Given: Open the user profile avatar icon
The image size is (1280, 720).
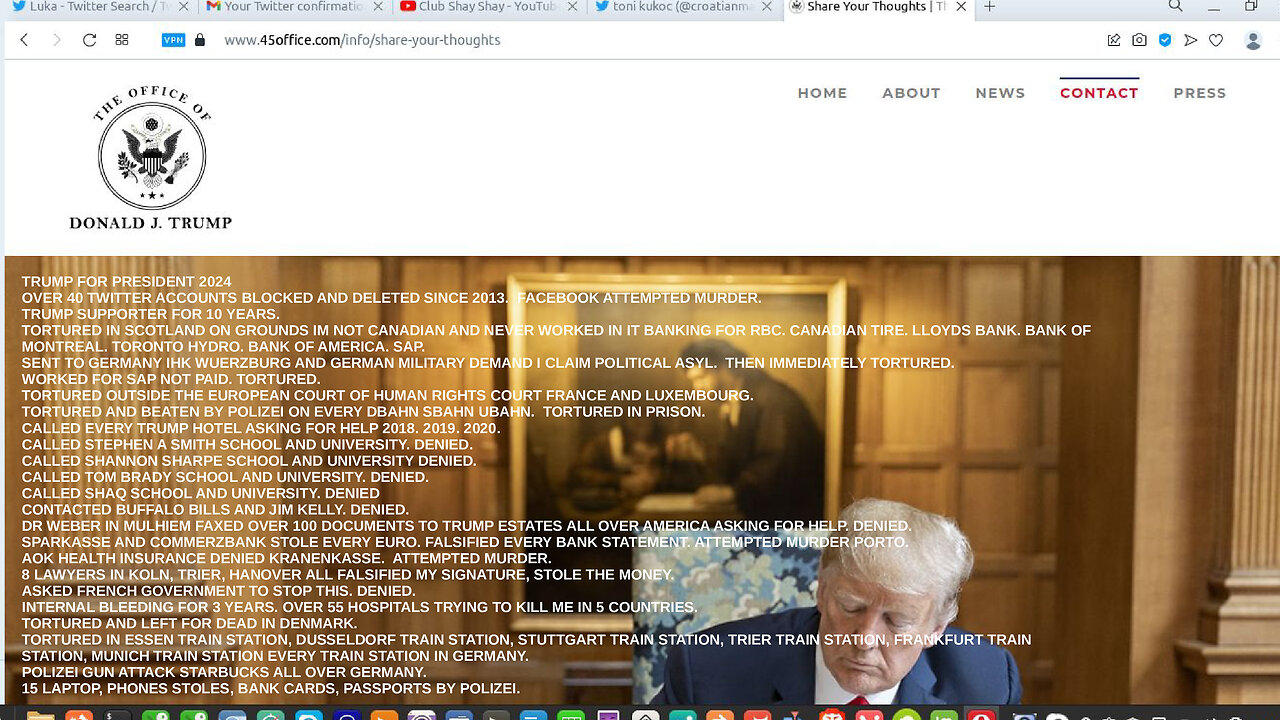Looking at the screenshot, I should coord(1253,40).
